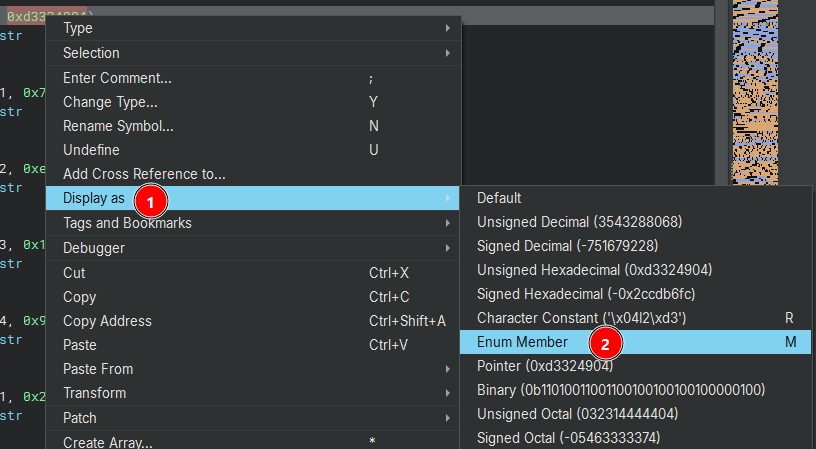Screen dimensions: 816x449
Task: Open the Transform submenu
Action: click(94, 393)
